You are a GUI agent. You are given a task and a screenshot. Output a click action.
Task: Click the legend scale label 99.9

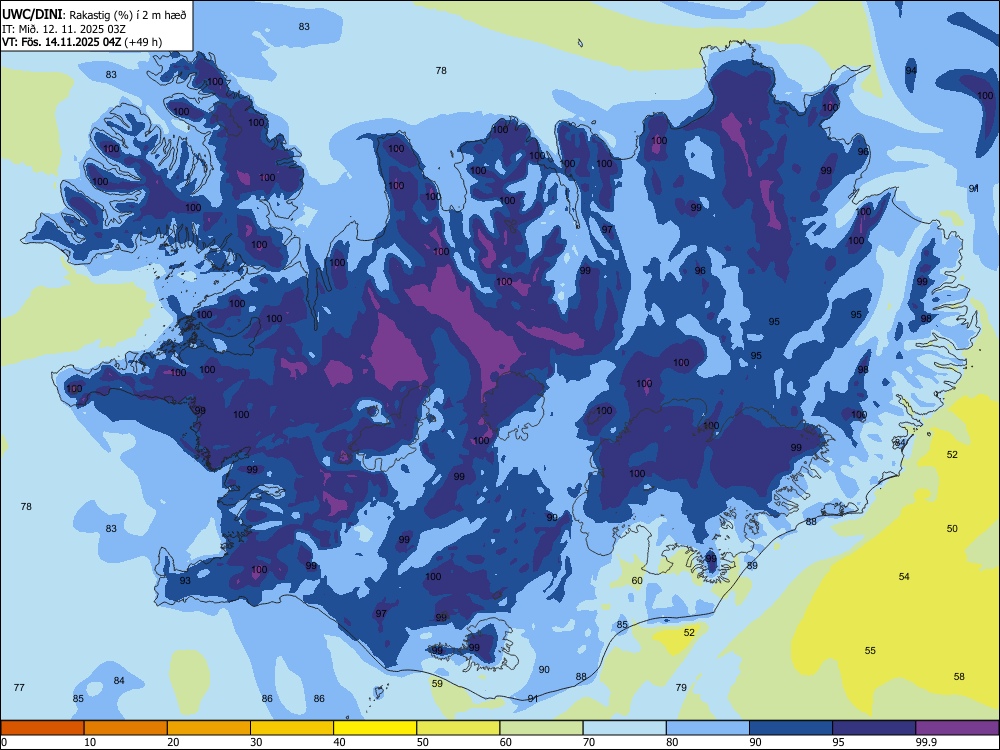coord(926,742)
